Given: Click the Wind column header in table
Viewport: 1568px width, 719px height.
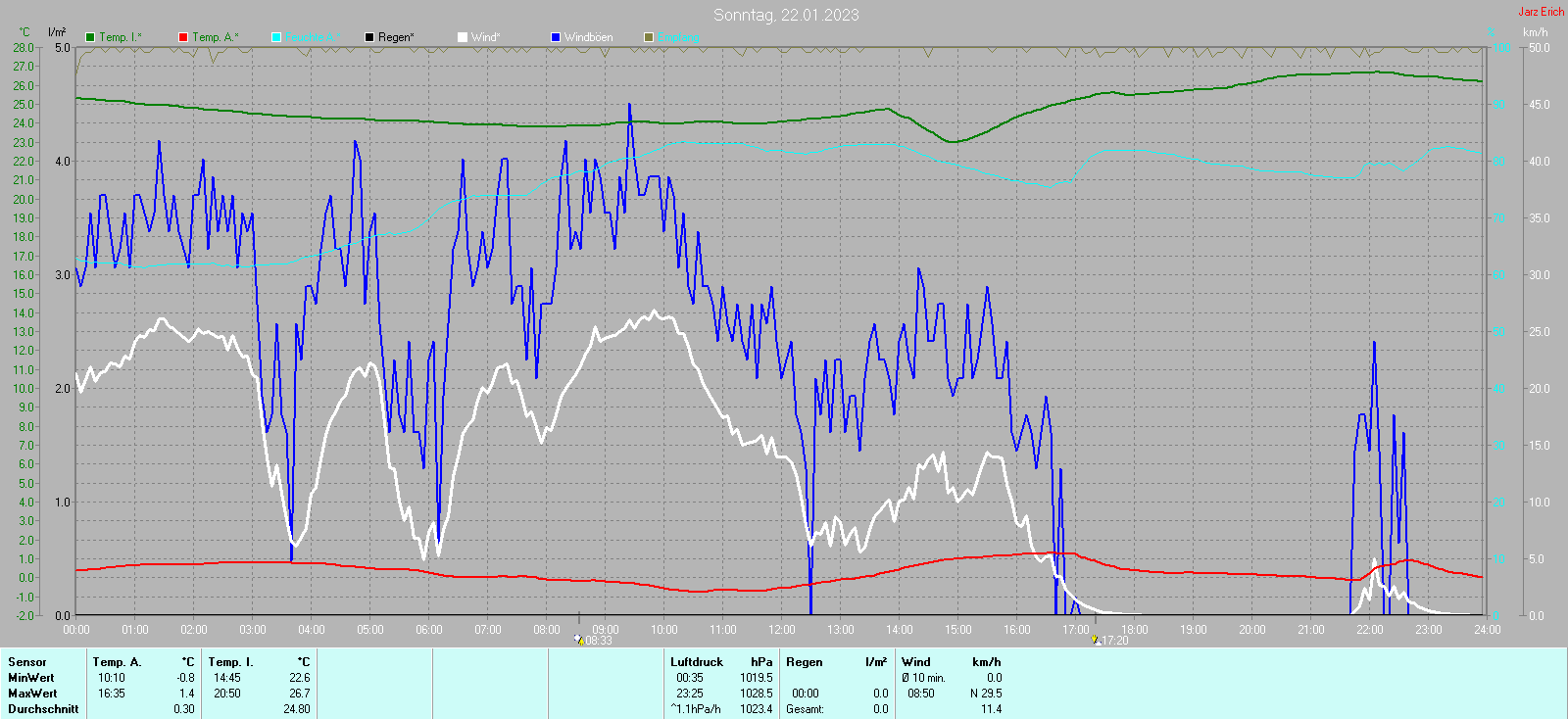Looking at the screenshot, I should pos(916,662).
